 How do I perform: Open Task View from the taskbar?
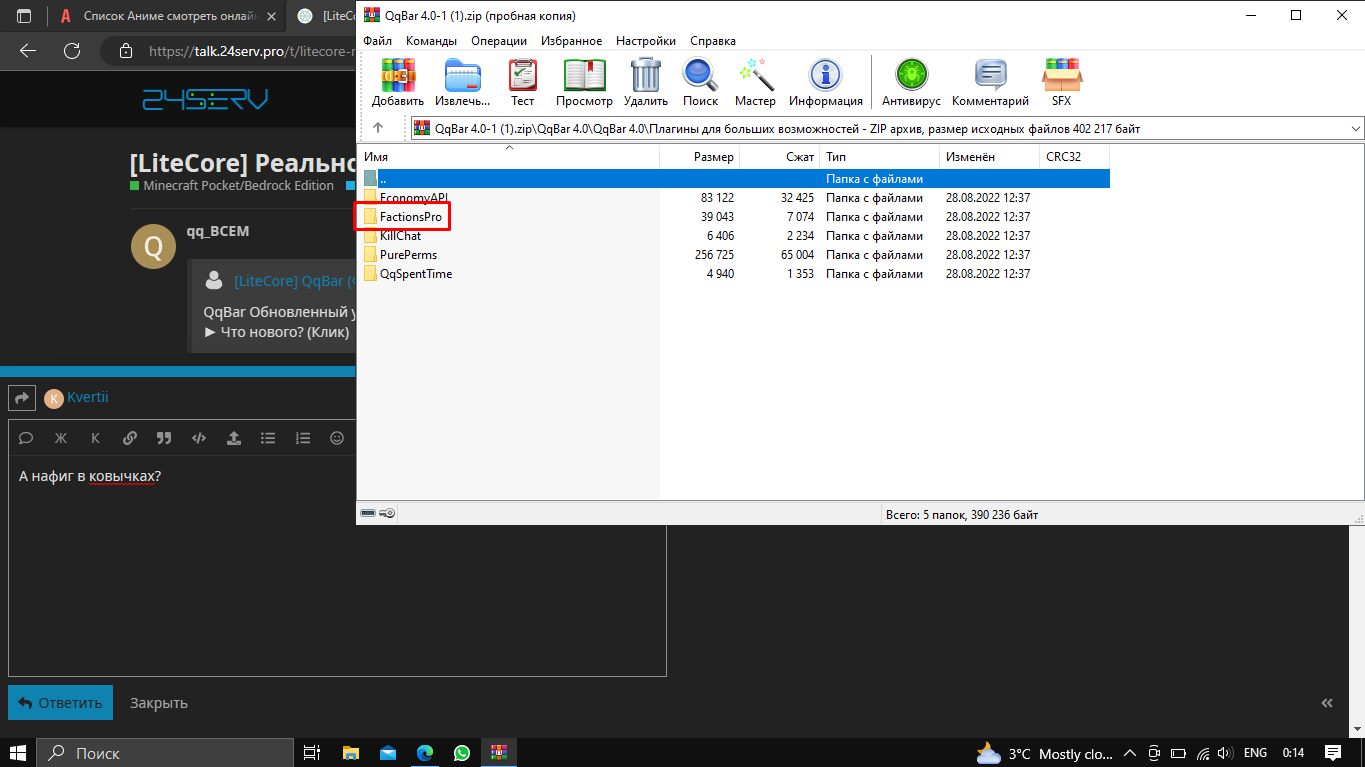point(312,753)
